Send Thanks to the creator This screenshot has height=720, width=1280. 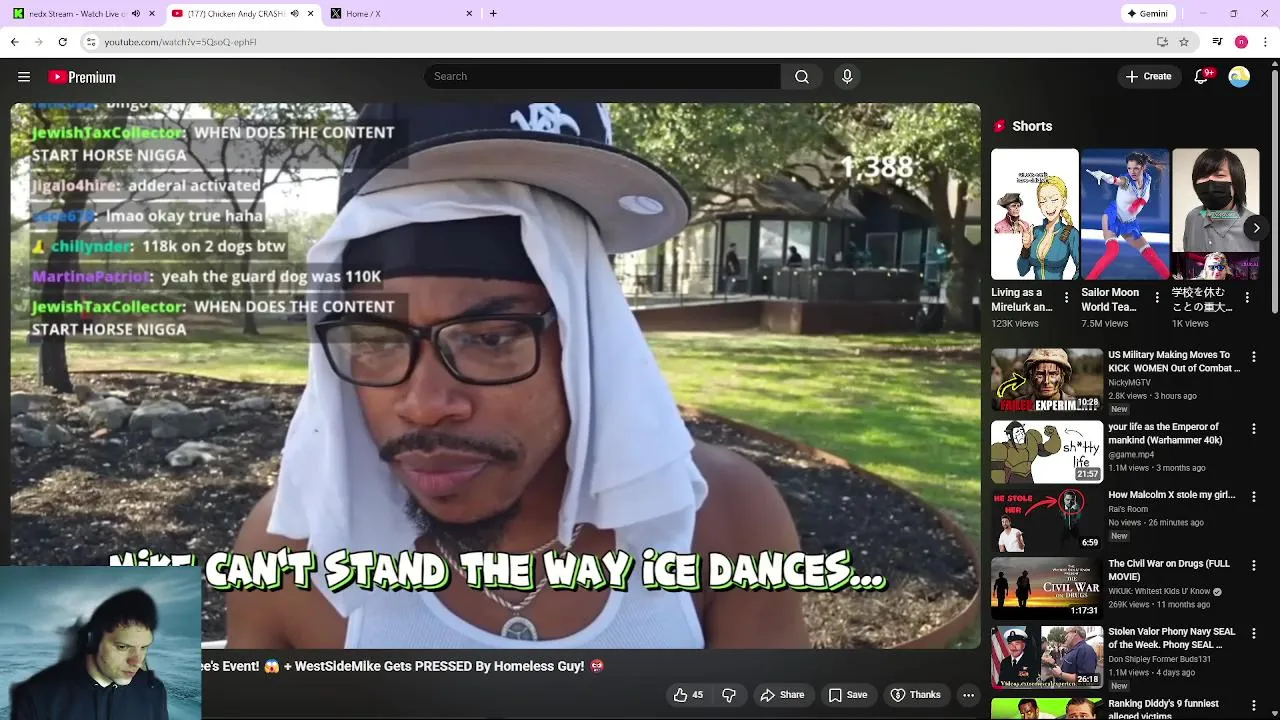pyautogui.click(x=915, y=695)
